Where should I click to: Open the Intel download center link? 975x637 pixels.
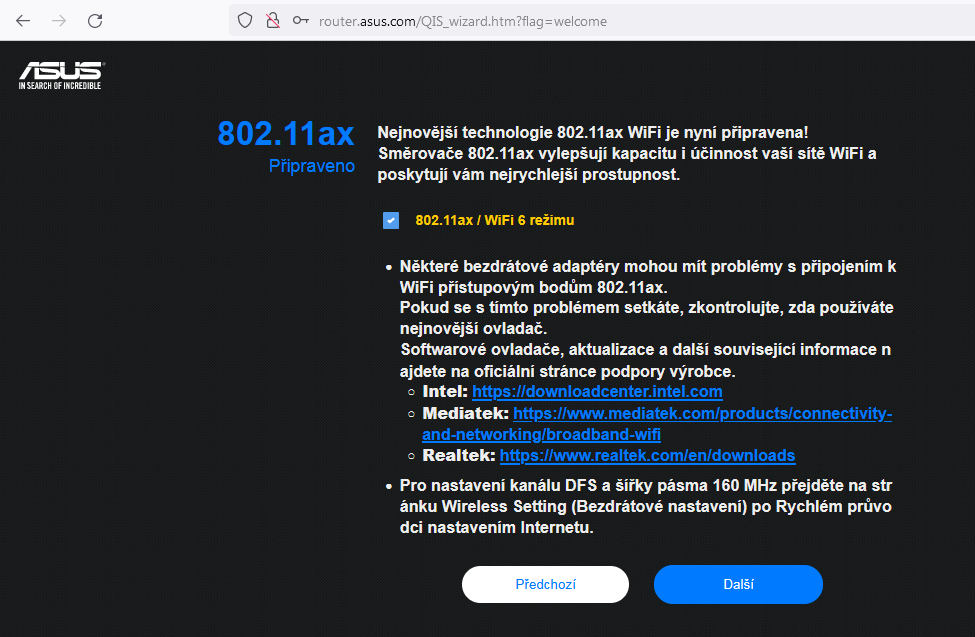pos(597,392)
